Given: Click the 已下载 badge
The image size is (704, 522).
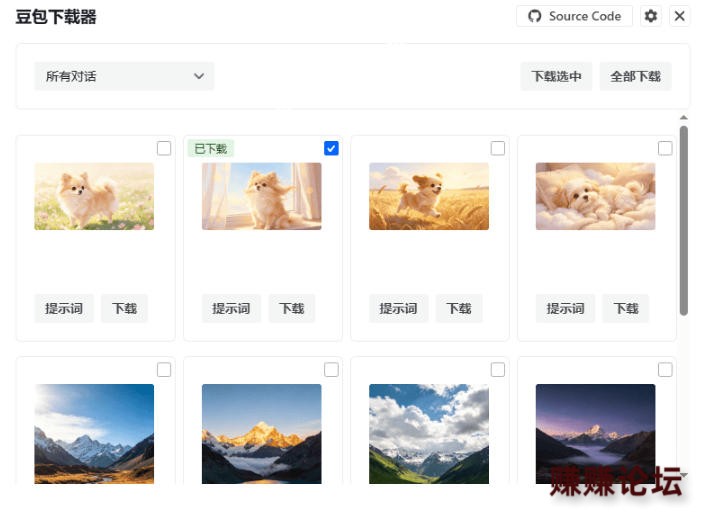Looking at the screenshot, I should point(211,149).
